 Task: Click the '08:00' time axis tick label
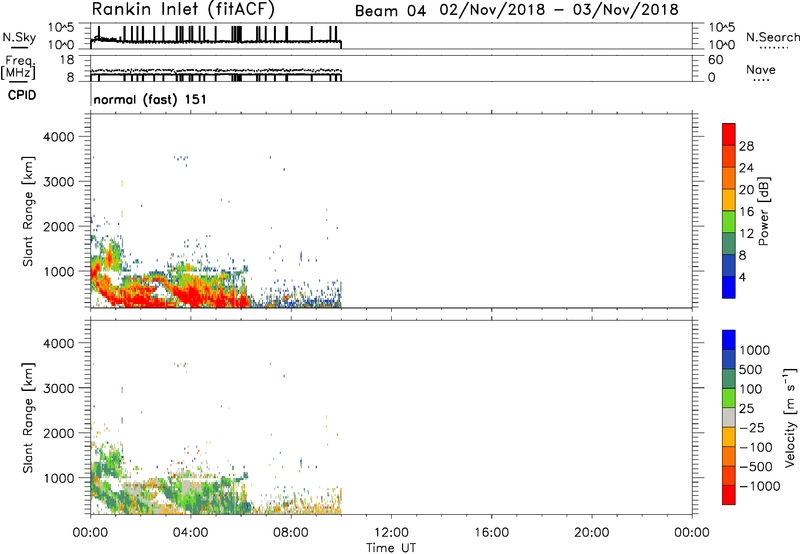click(291, 533)
